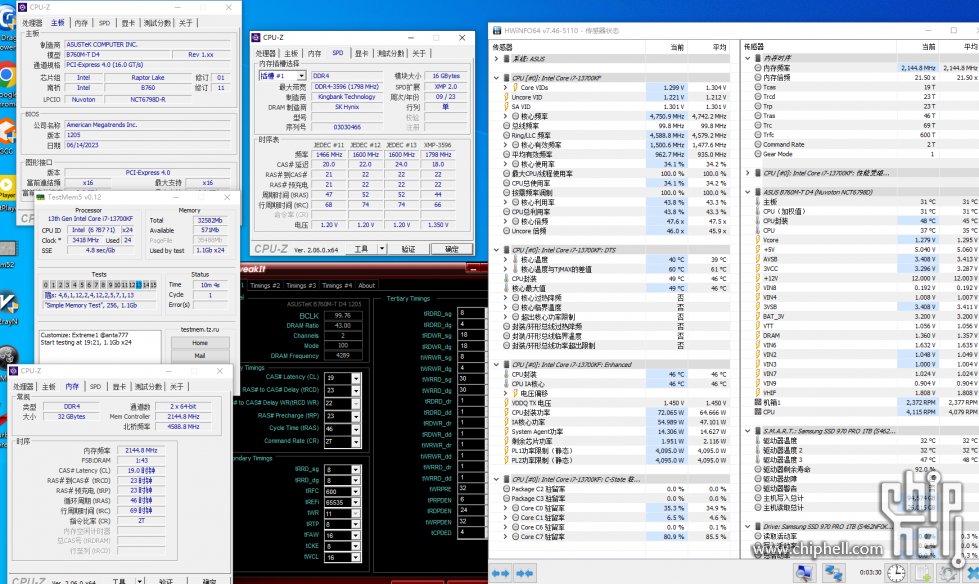Screen dimensions: 979x584
Task: Click the TestMem5 log text box
Action: [x=99, y=345]
